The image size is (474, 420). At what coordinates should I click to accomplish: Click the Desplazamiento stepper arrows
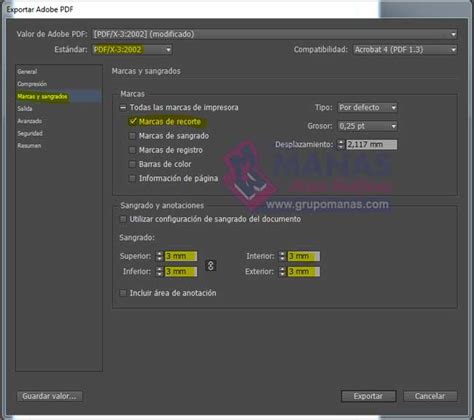click(341, 145)
